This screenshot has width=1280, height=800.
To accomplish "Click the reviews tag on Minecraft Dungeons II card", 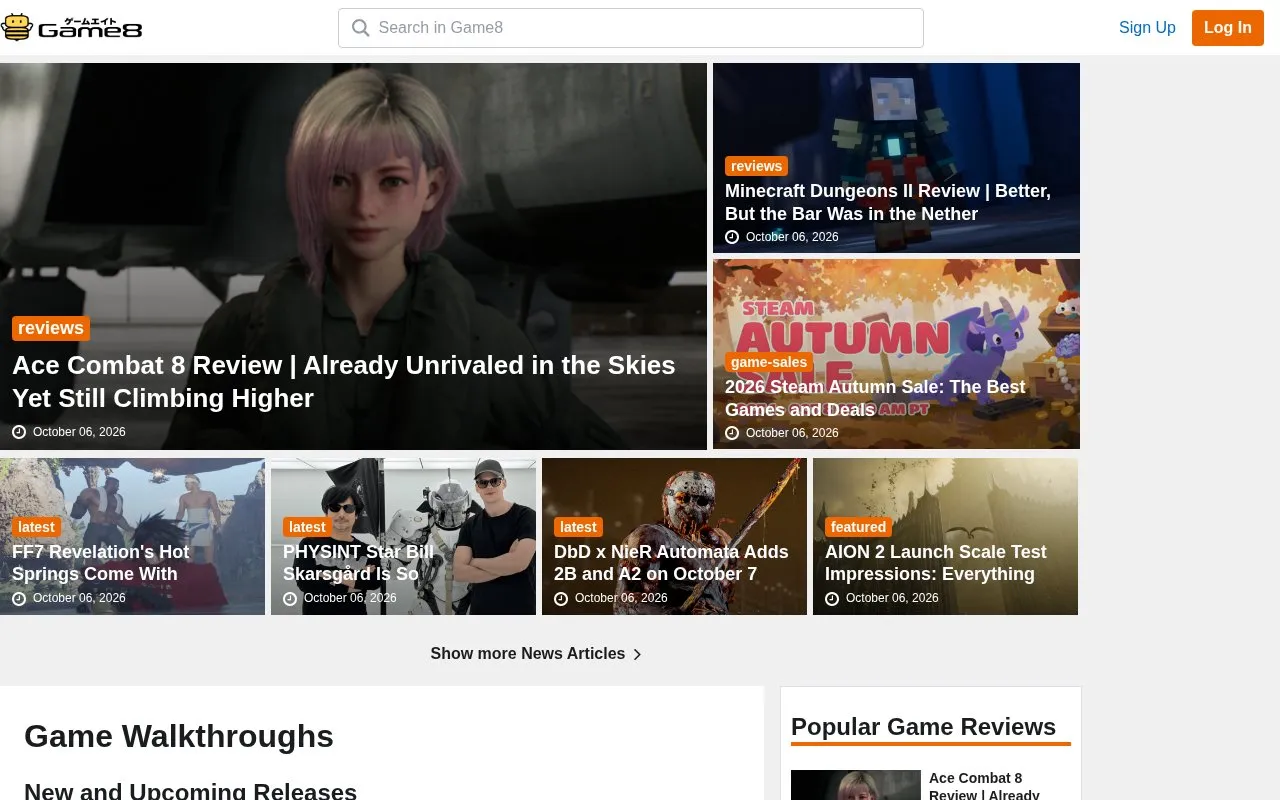I will pos(756,166).
